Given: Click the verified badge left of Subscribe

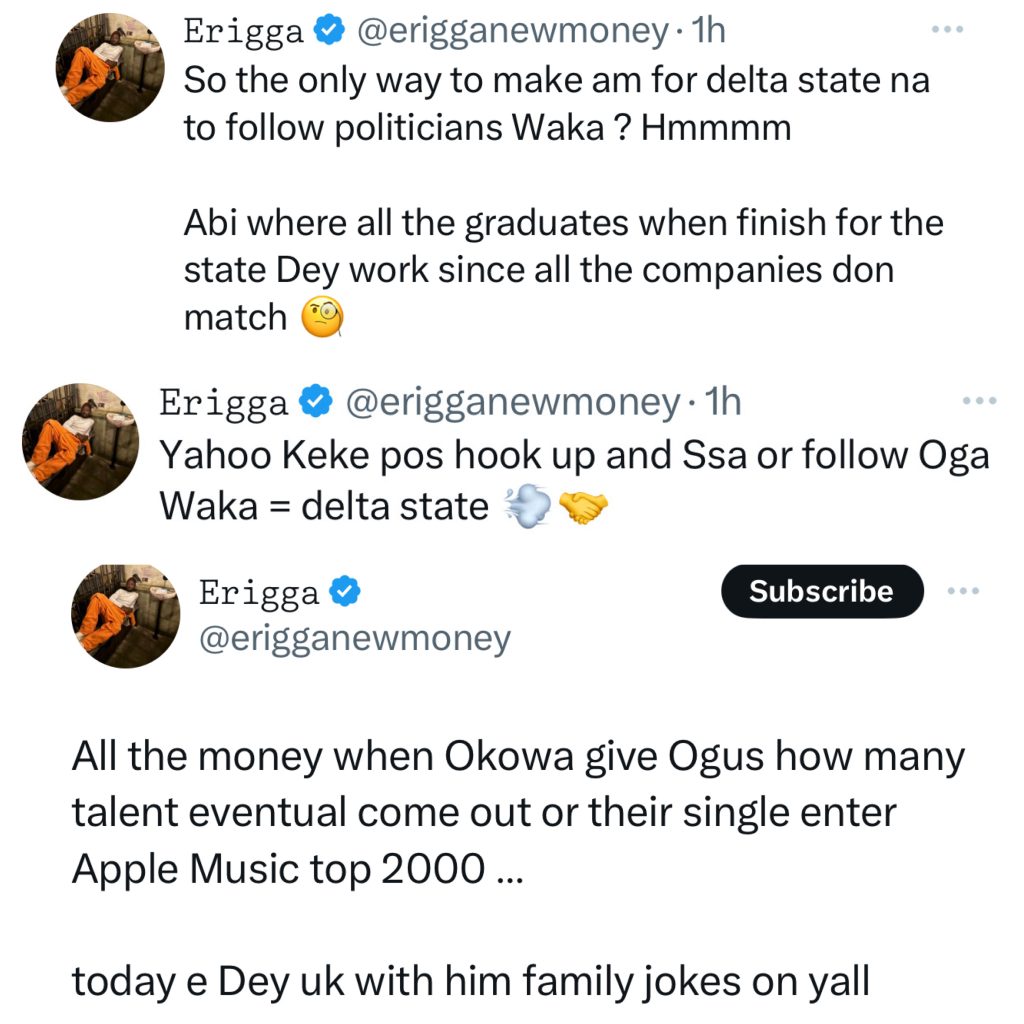Looking at the screenshot, I should 345,593.
